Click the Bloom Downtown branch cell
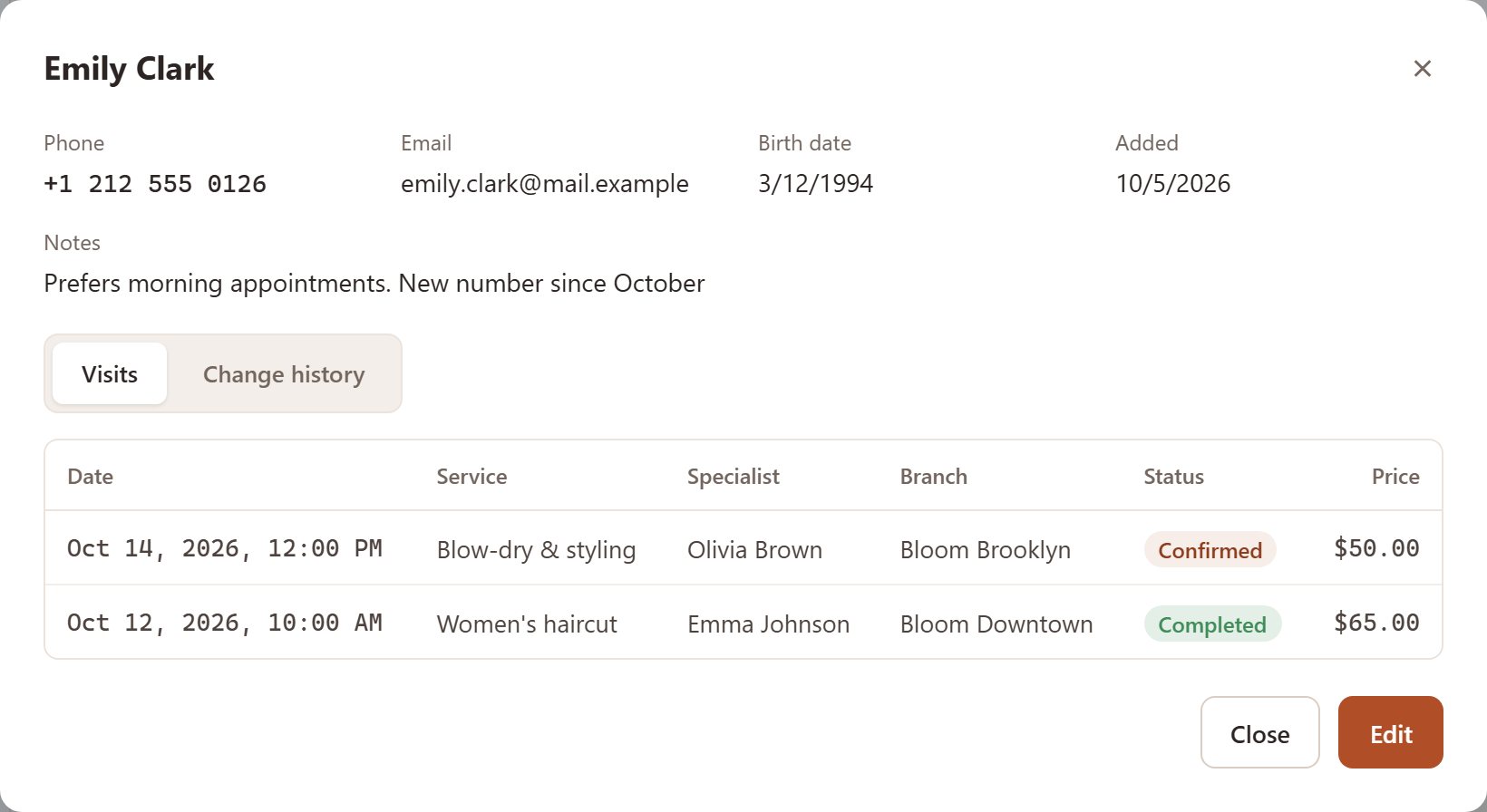The image size is (1487, 812). pos(996,624)
